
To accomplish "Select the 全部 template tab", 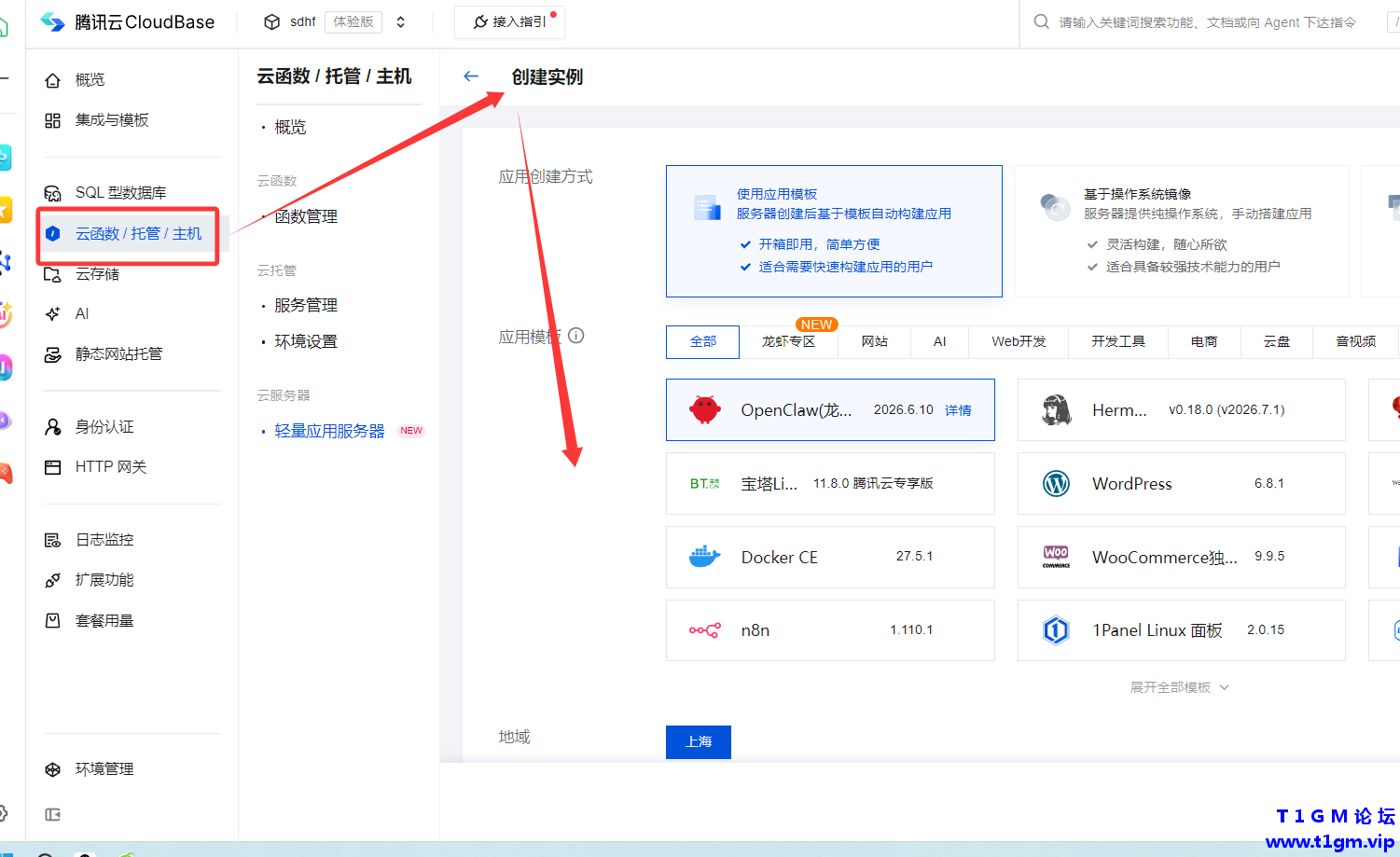I will pyautogui.click(x=703, y=342).
